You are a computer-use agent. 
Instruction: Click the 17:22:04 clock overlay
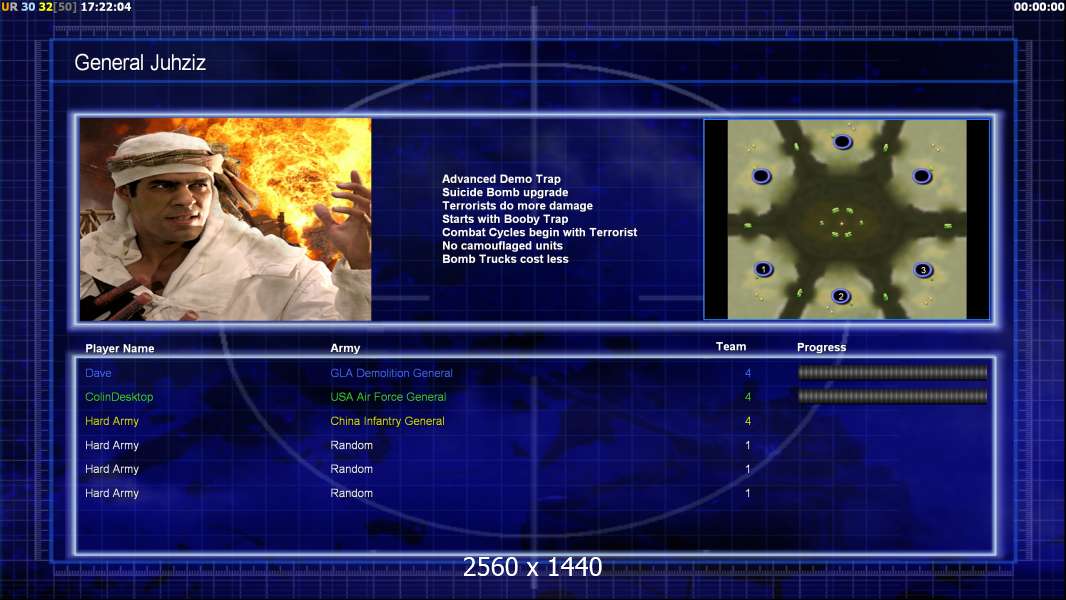click(x=106, y=7)
